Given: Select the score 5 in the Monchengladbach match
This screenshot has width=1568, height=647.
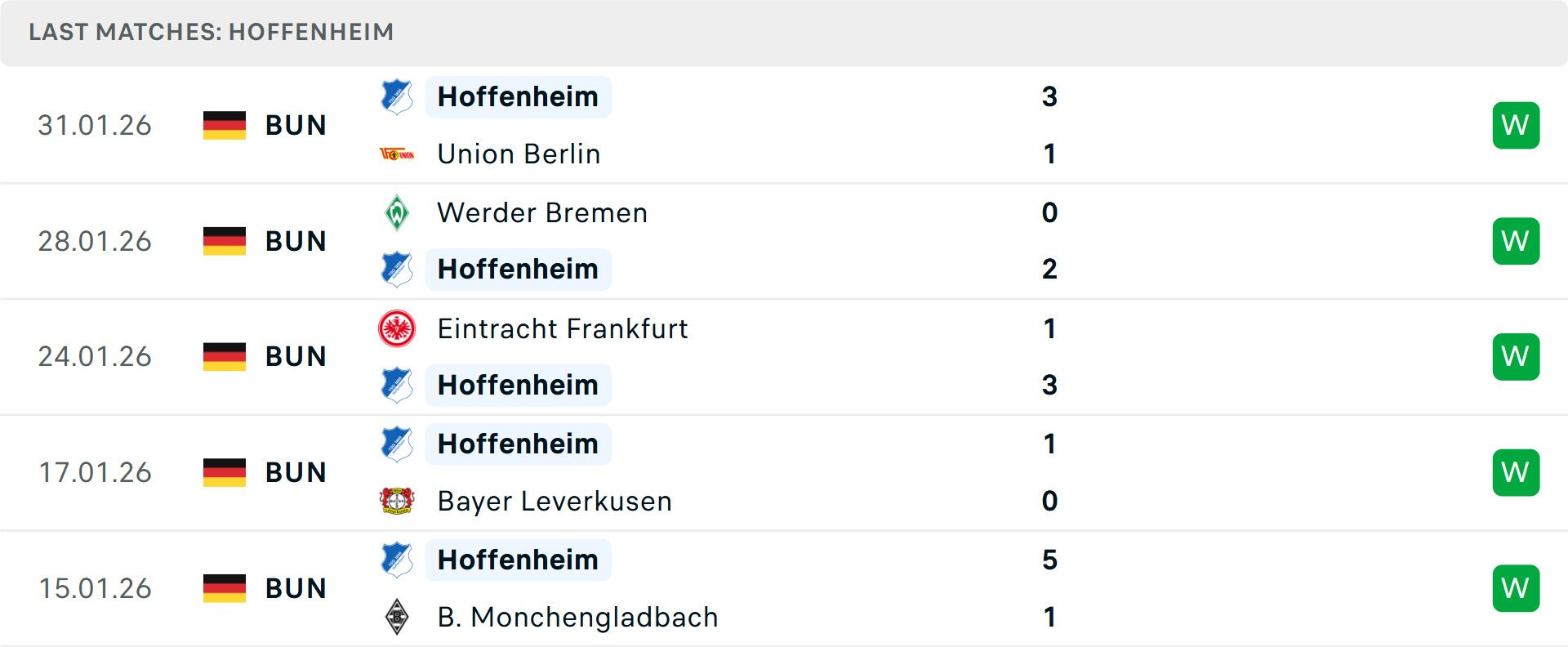Looking at the screenshot, I should (x=1049, y=560).
